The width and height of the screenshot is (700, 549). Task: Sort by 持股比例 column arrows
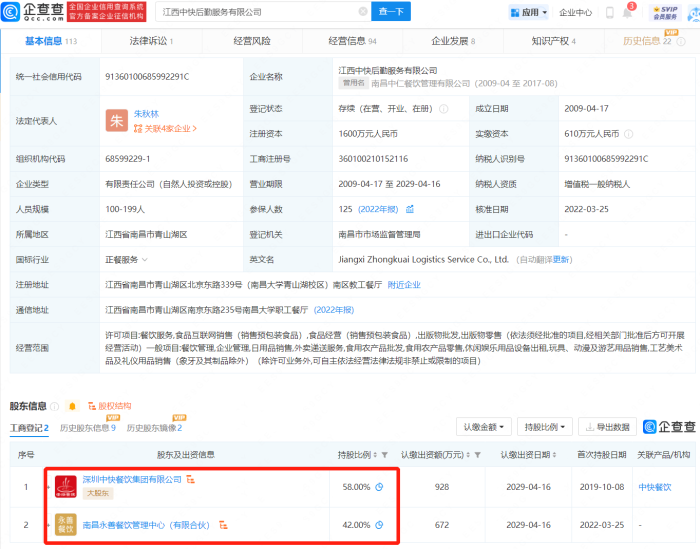[375, 455]
